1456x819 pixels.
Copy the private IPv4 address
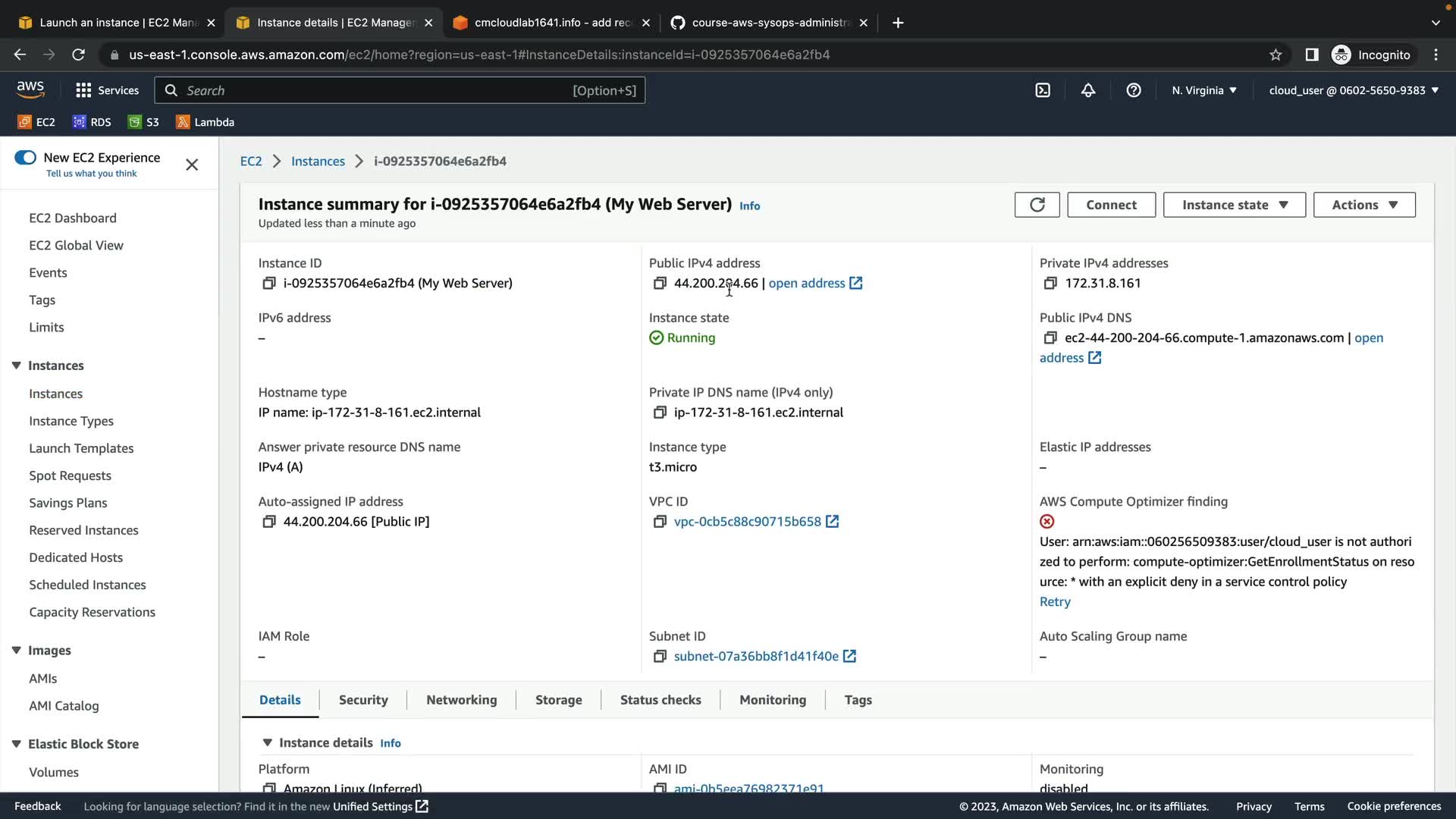coord(1050,283)
